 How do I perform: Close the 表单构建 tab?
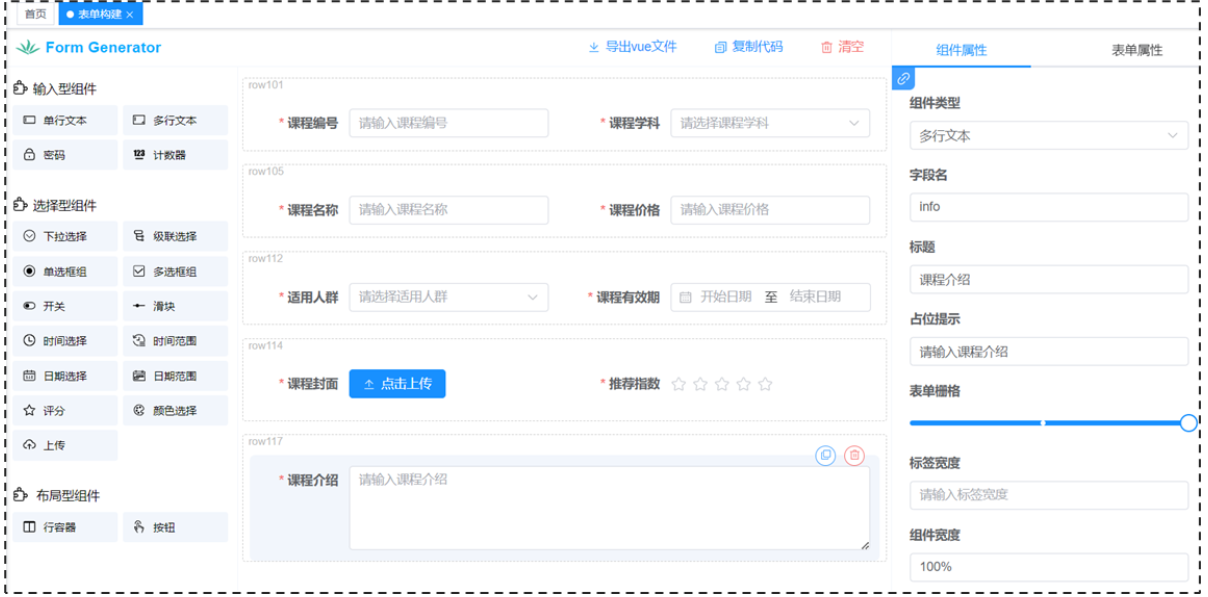click(x=130, y=15)
